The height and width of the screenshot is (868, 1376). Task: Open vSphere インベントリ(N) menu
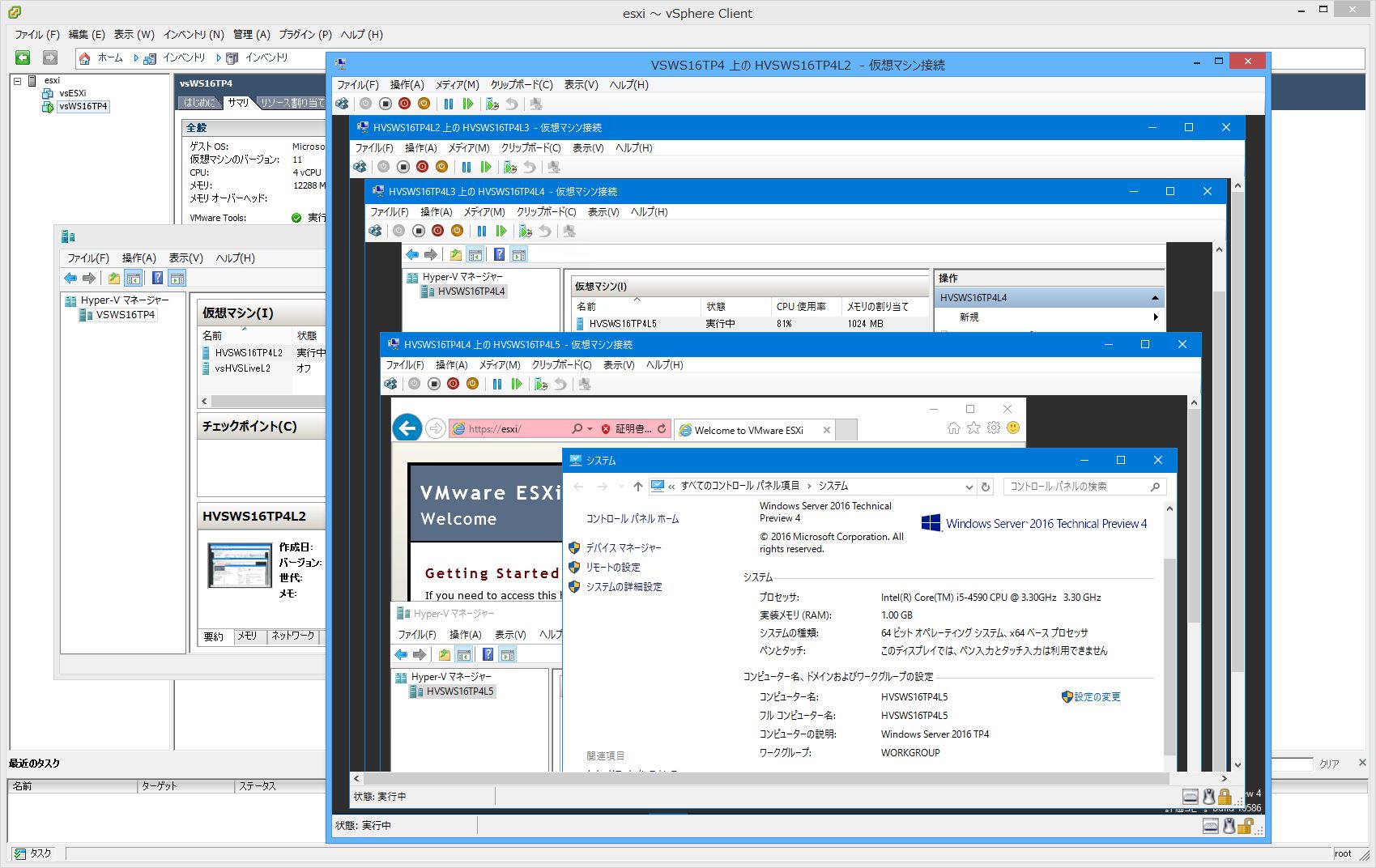[194, 35]
